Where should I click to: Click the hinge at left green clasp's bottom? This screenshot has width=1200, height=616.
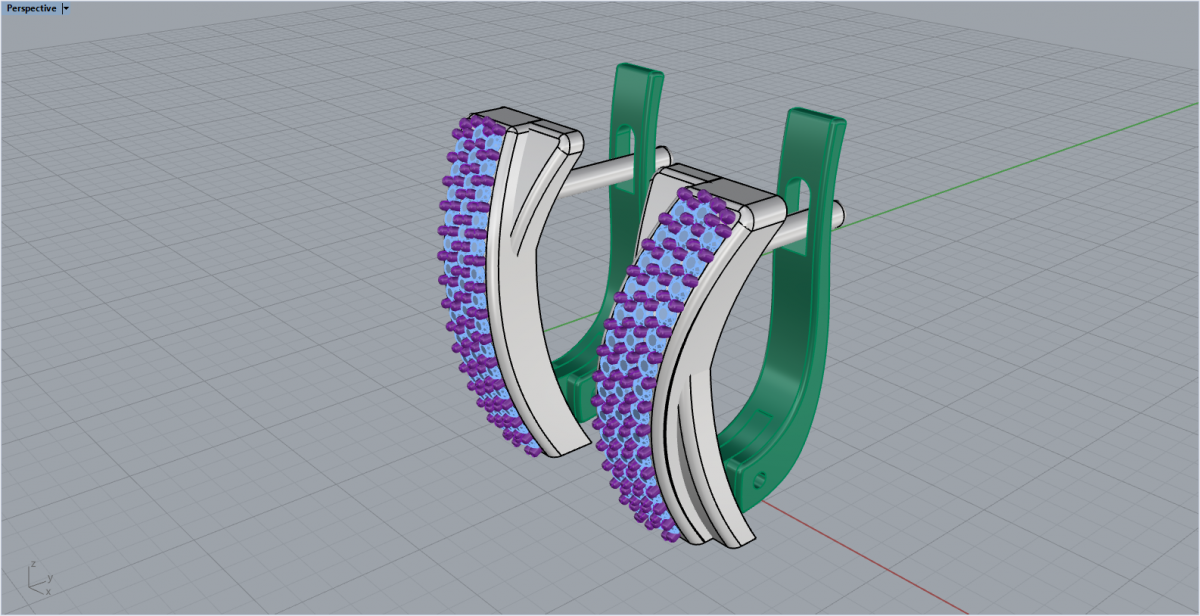pos(578,385)
